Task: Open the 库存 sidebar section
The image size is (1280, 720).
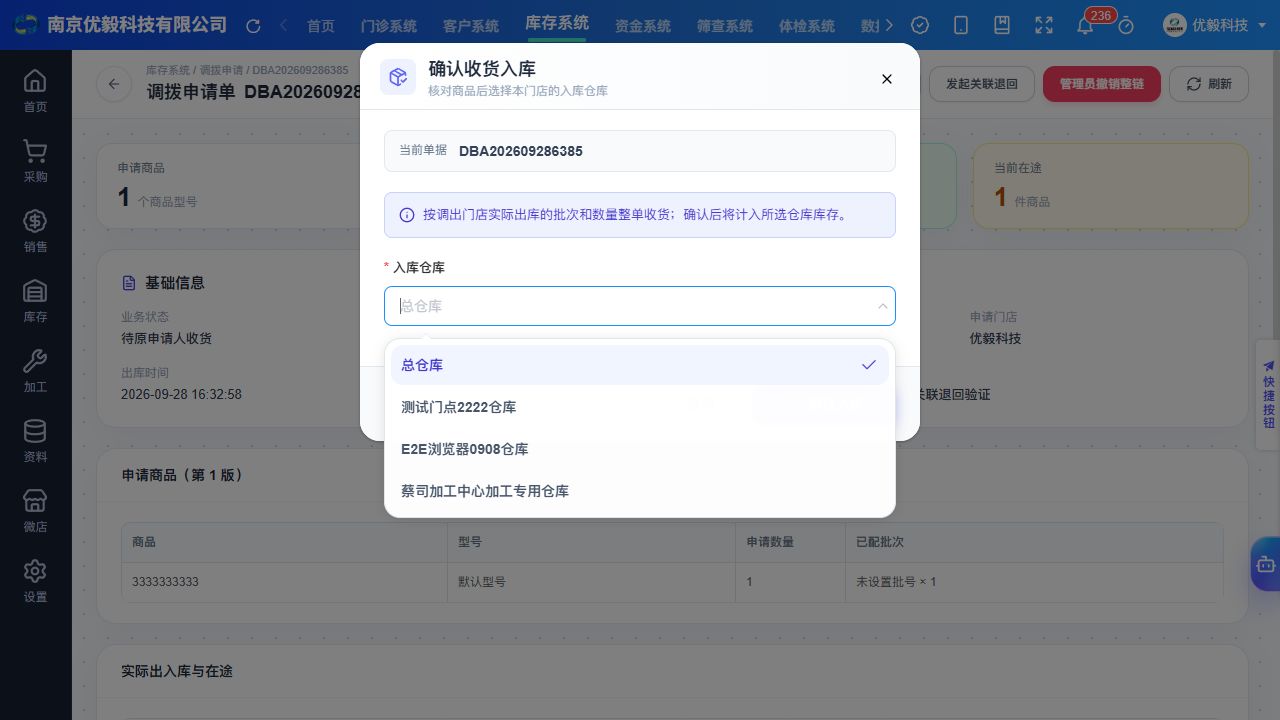Action: click(x=35, y=300)
